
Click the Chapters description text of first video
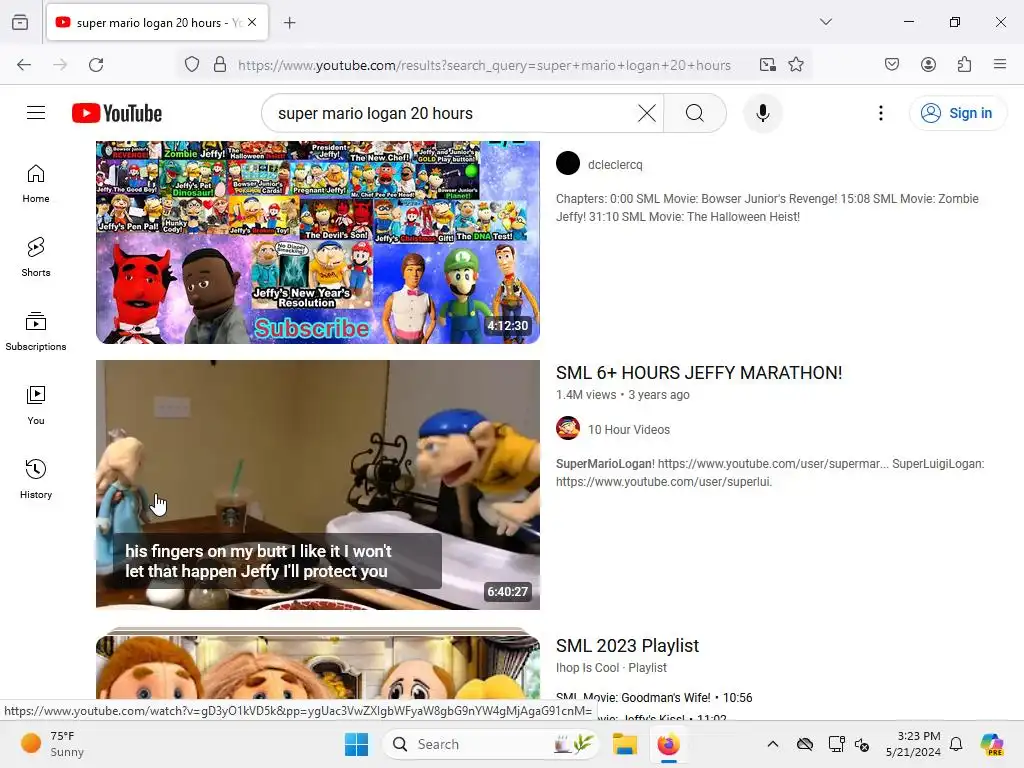point(767,208)
